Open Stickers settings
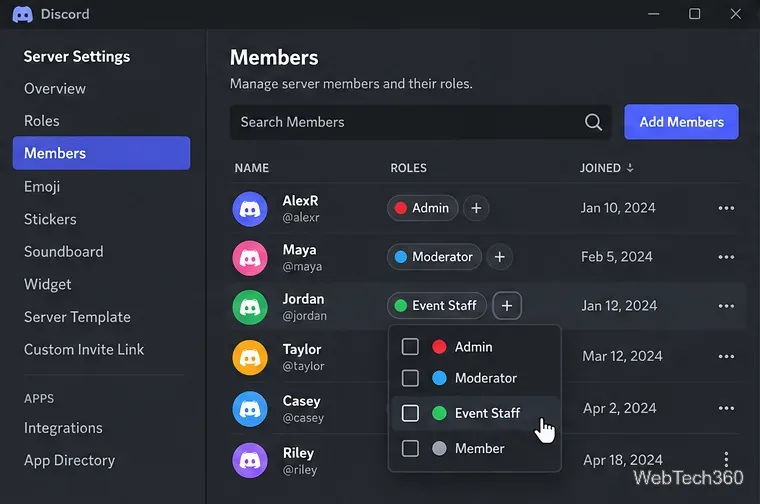The width and height of the screenshot is (760, 504). pyautogui.click(x=50, y=219)
